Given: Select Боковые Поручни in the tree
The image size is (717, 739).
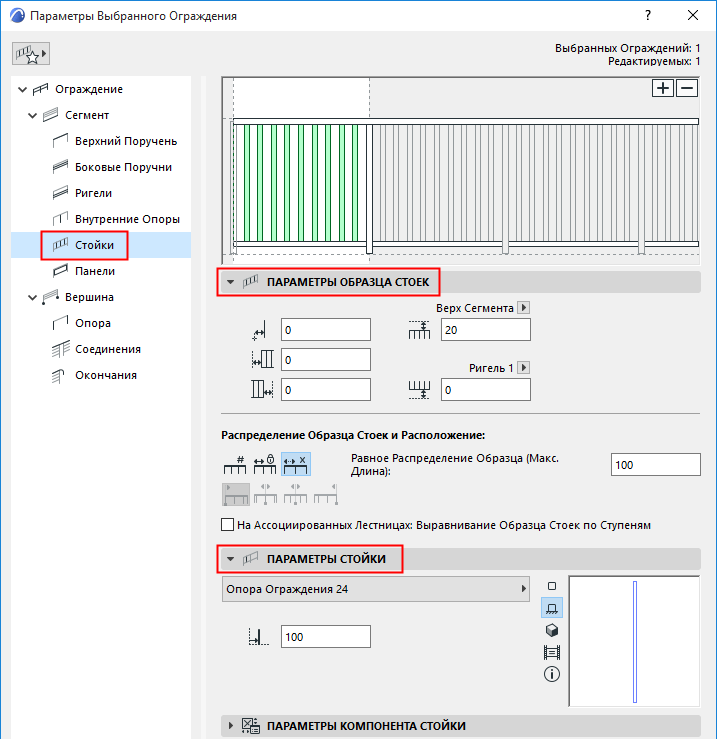Looking at the screenshot, I should (x=123, y=167).
